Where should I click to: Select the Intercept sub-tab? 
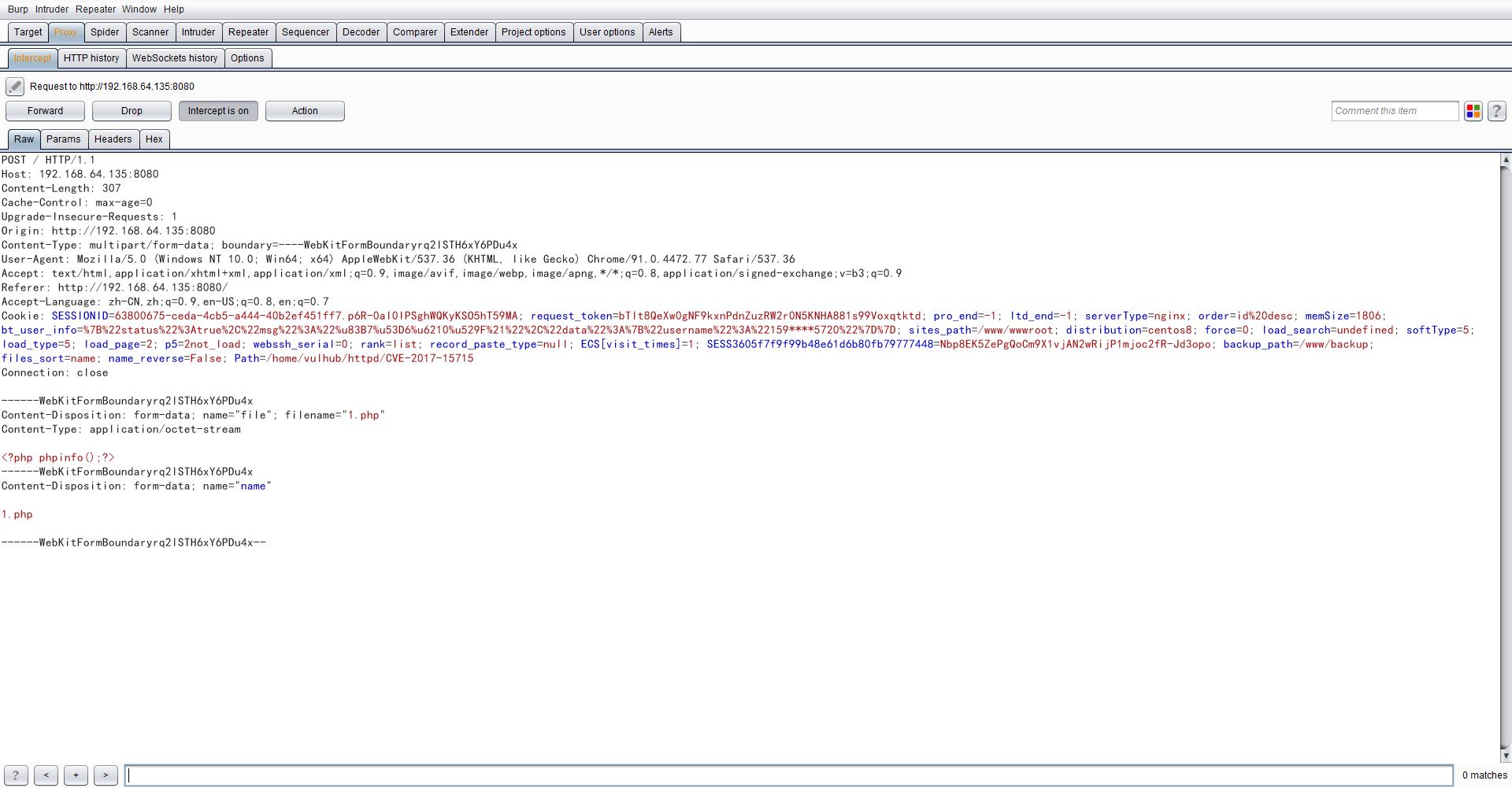(32, 58)
